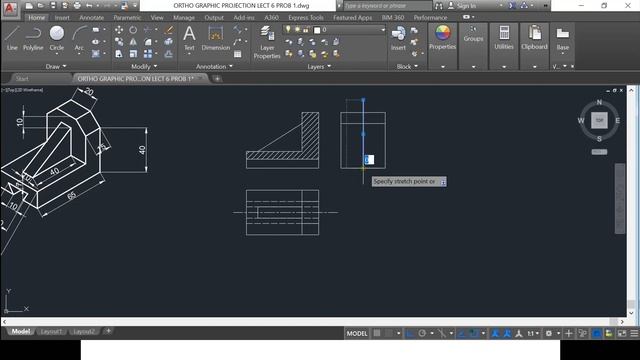Select the Arc tool
The width and height of the screenshot is (640, 360).
(x=79, y=38)
